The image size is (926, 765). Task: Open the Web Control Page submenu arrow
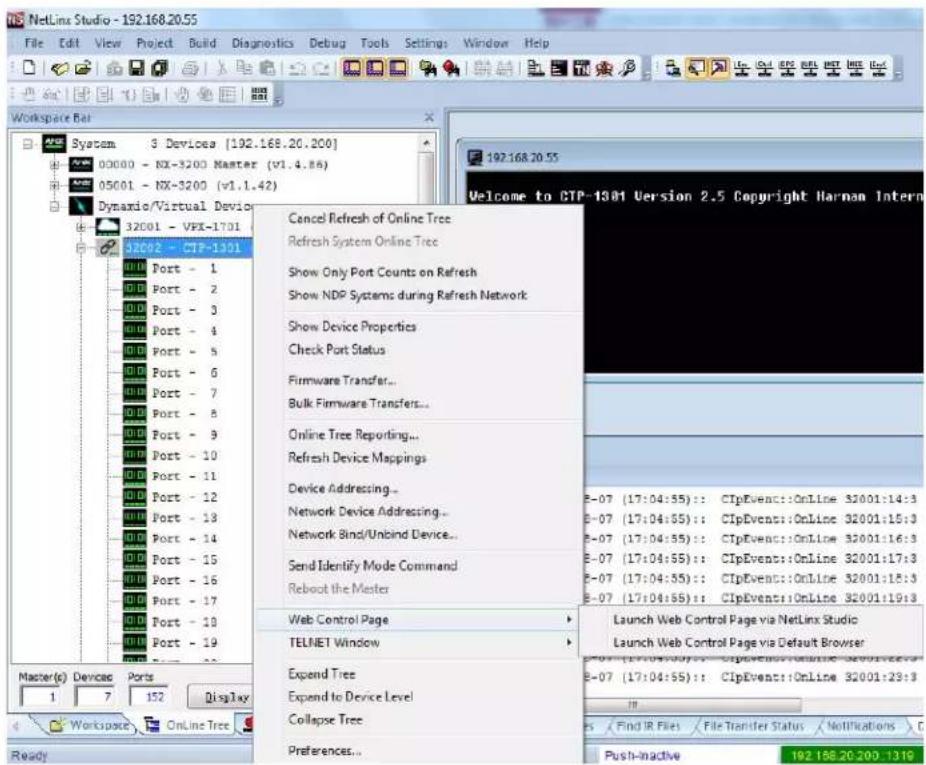[x=569, y=620]
